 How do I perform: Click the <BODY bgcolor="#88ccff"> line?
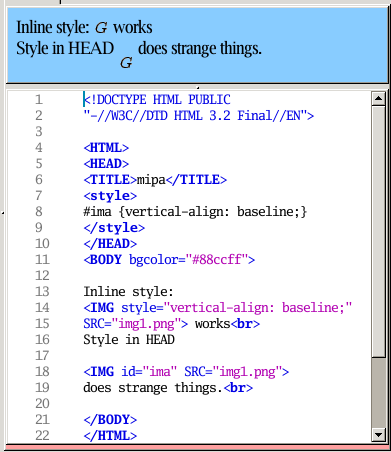tap(169, 260)
